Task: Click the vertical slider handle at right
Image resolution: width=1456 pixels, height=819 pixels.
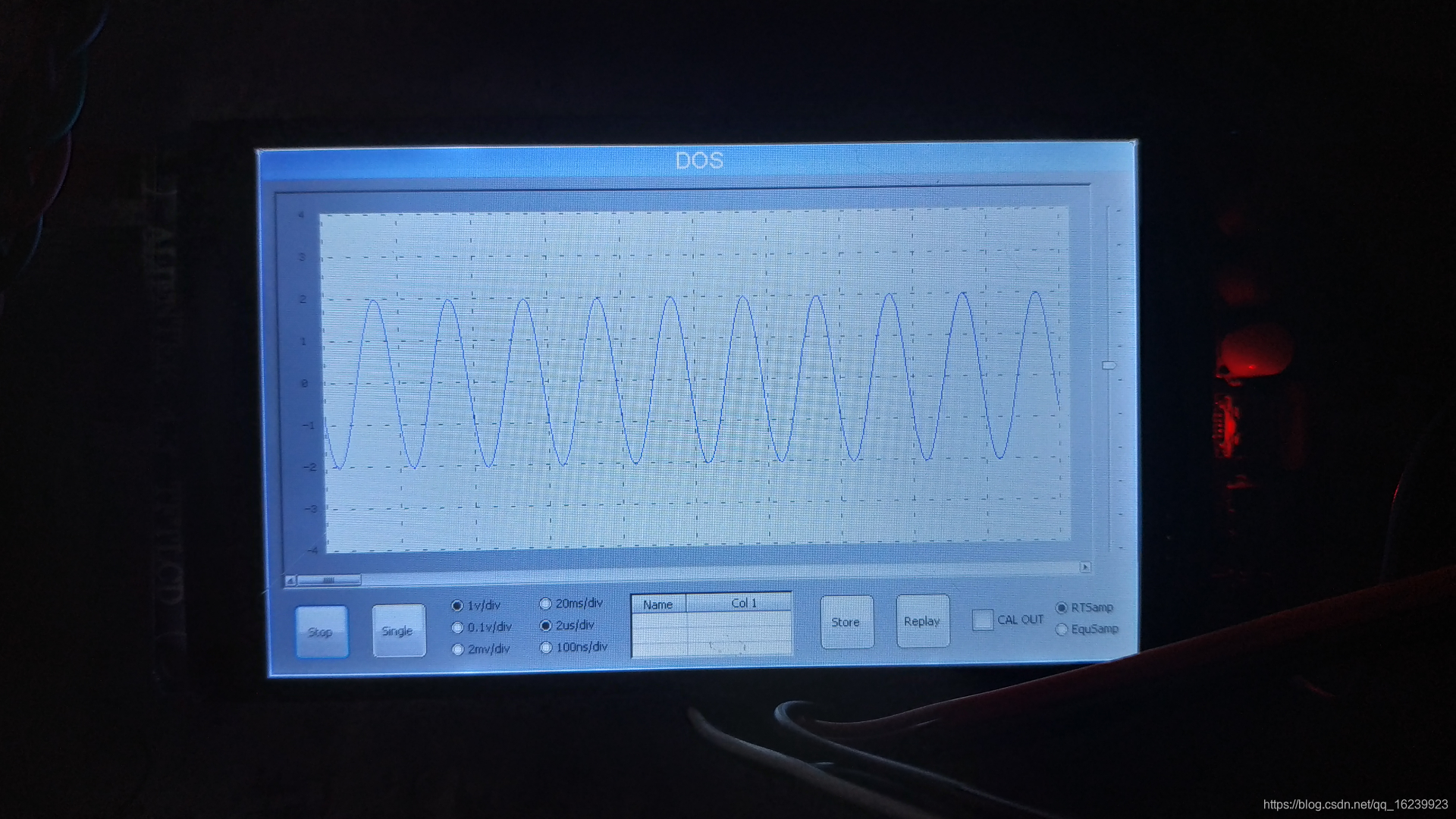Action: 1109,366
